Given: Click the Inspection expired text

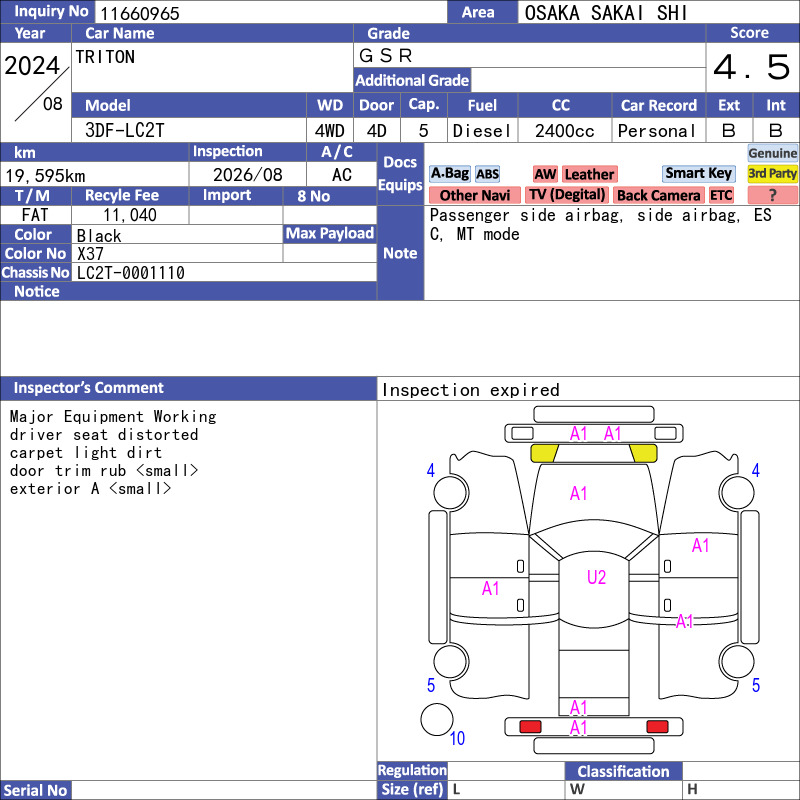Looking at the screenshot, I should coord(470,390).
